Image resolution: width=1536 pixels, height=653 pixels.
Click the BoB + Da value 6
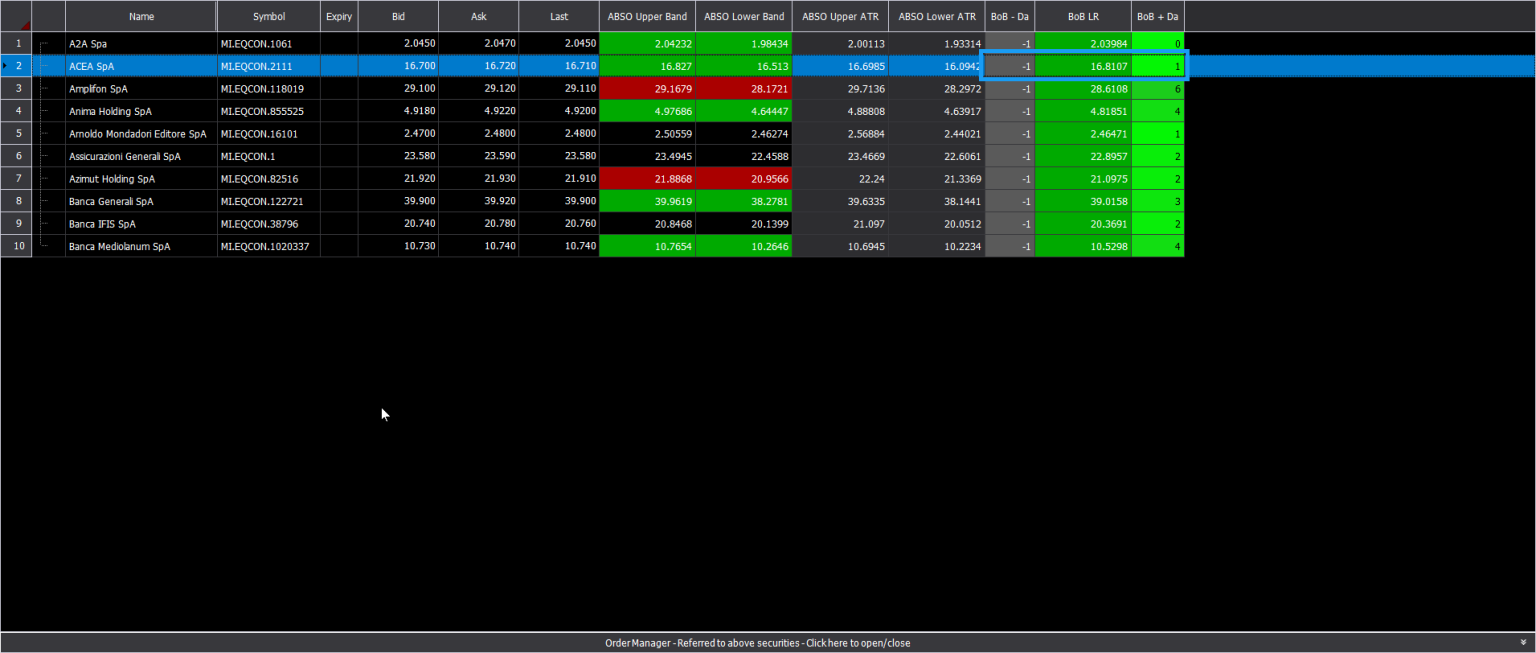(x=1158, y=89)
